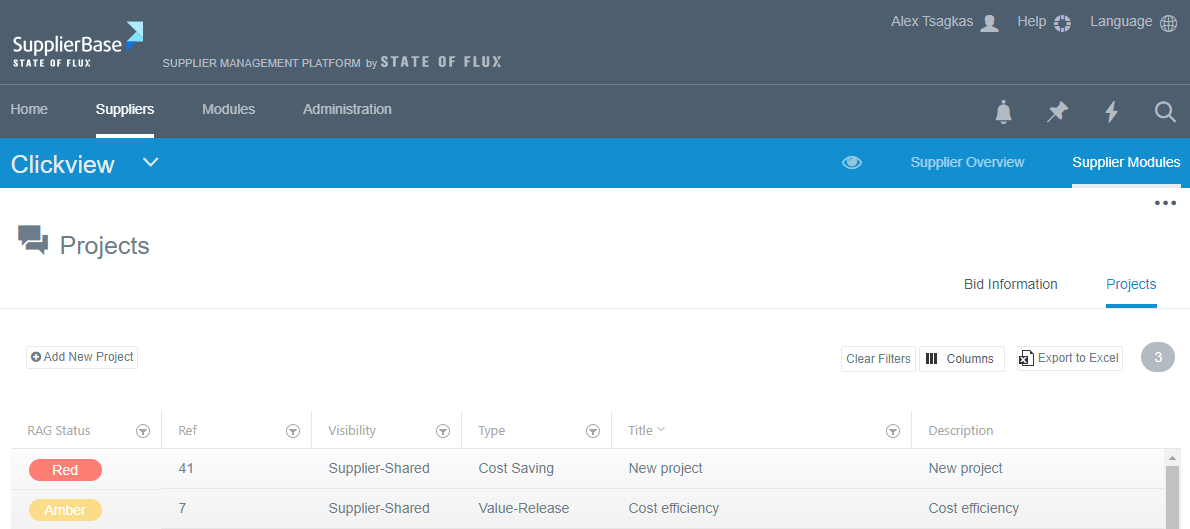Expand the Clickview supplier dropdown chevron
The image size is (1190, 529).
coord(151,162)
